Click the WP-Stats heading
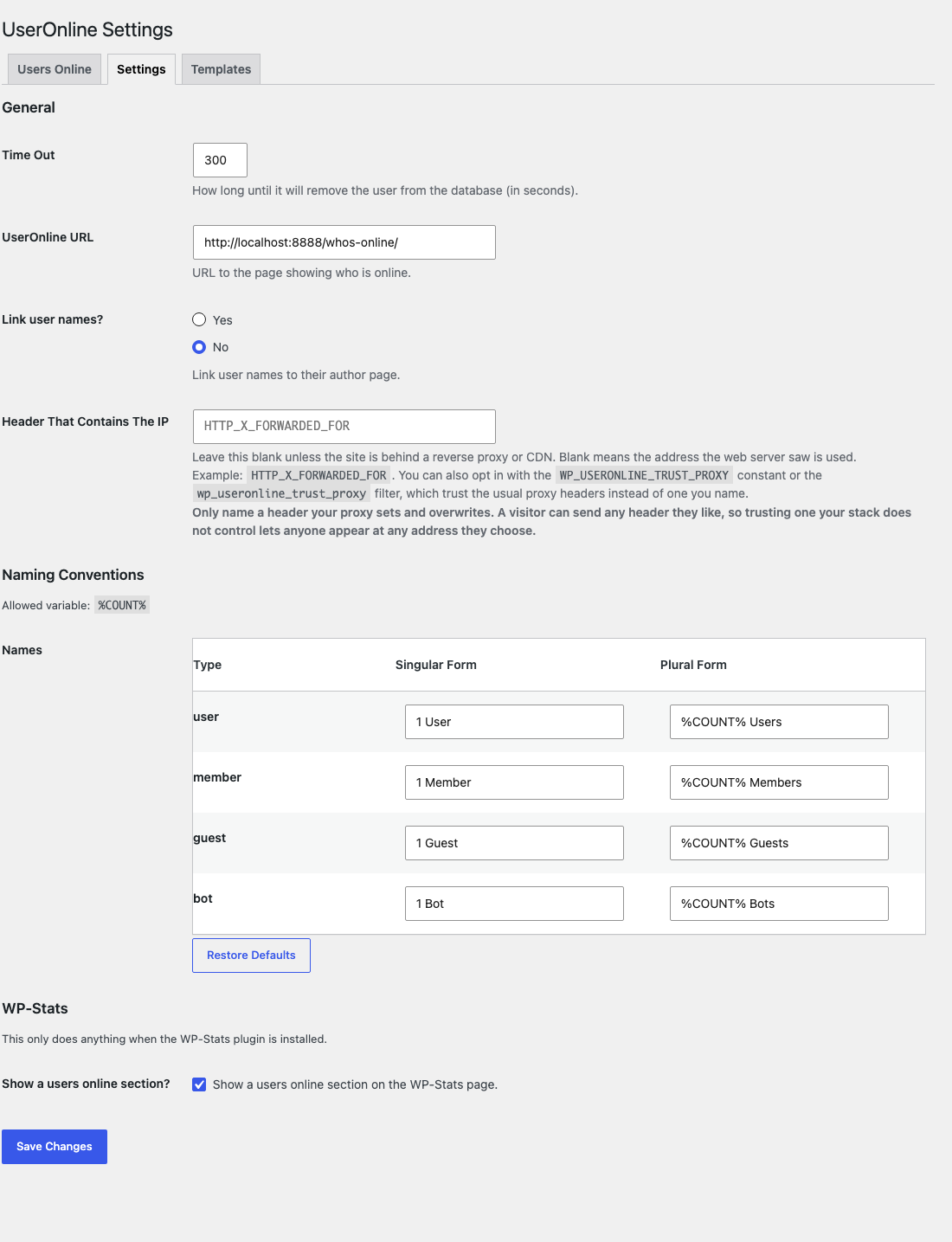Viewport: 952px width, 1242px height. tap(35, 1008)
